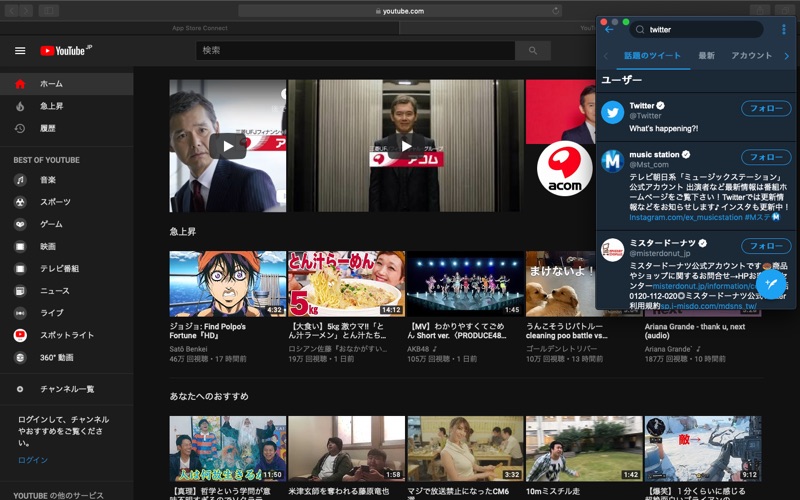Image resolution: width=800 pixels, height=500 pixels.
Task: Open the Twitter three-dot more options menu
Action: [x=783, y=29]
